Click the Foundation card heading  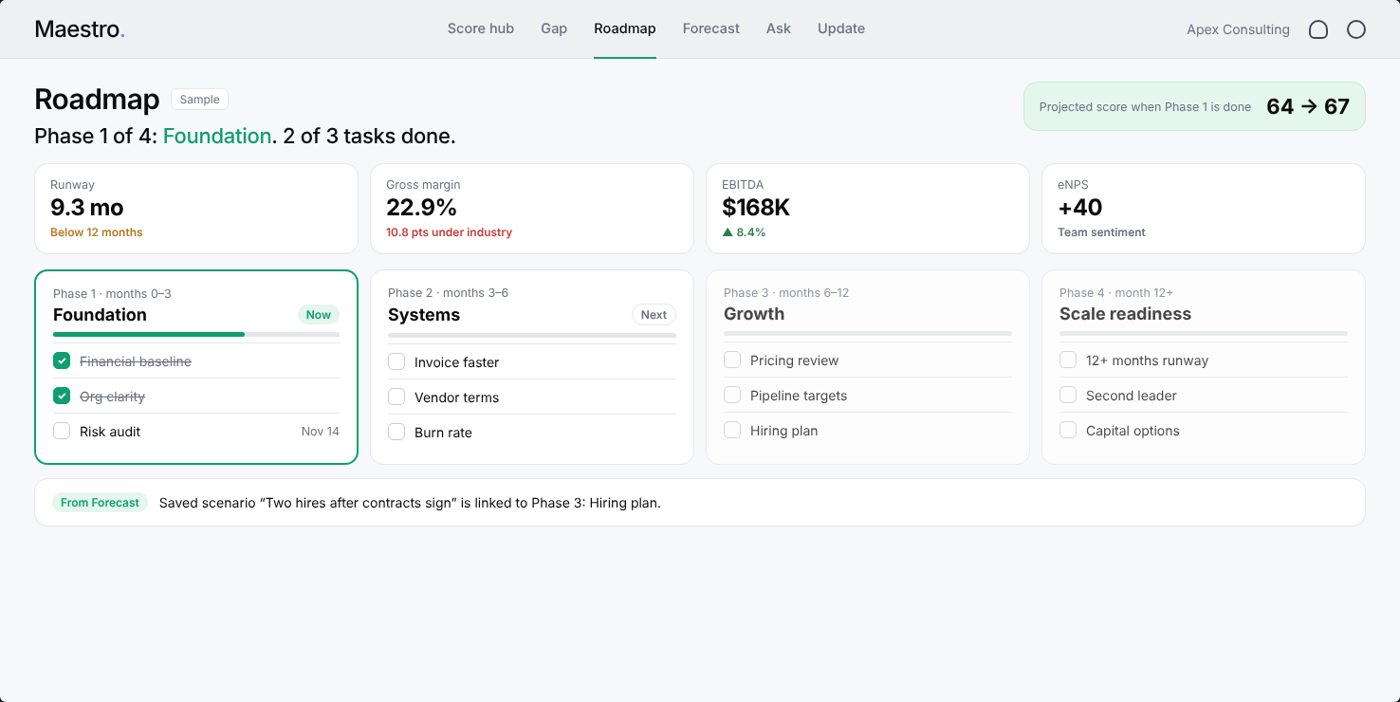(100, 314)
